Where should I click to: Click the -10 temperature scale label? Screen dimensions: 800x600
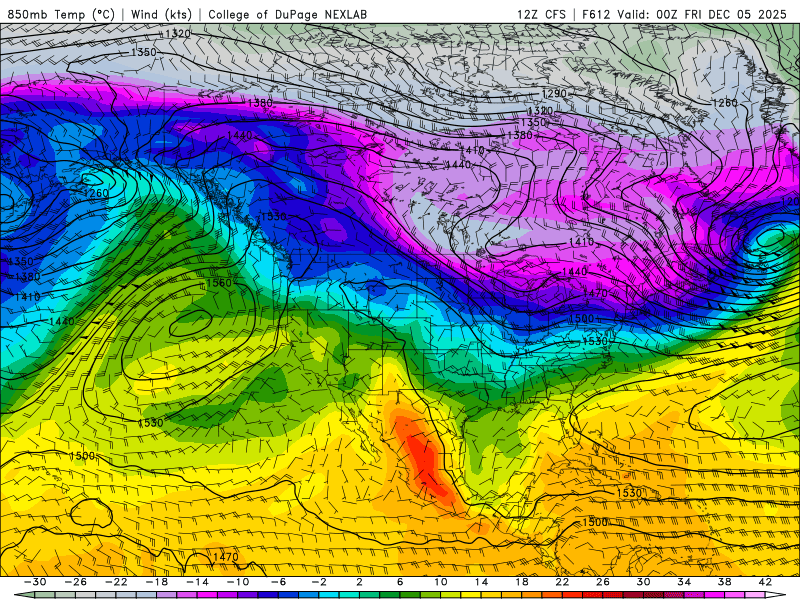pos(238,582)
